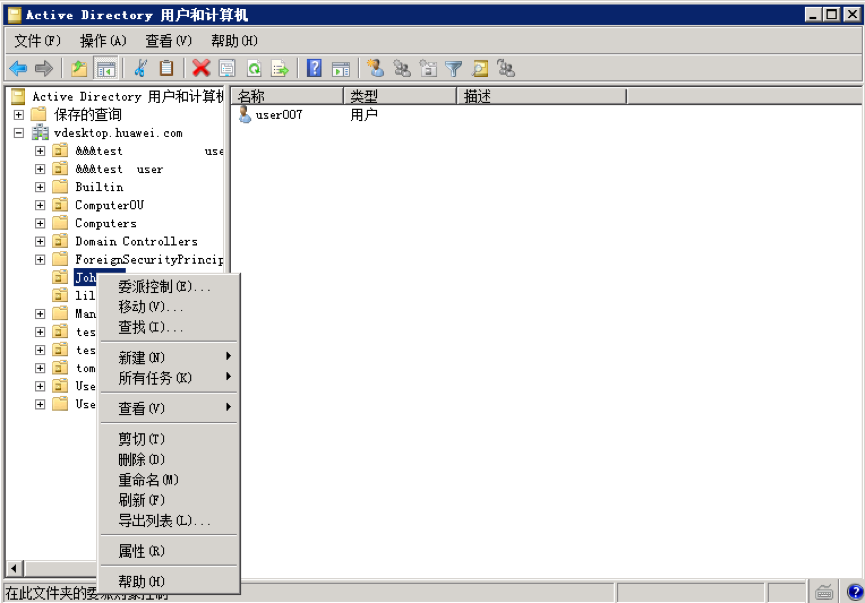
Task: Choose 删除(D) from context menu
Action: [169, 459]
